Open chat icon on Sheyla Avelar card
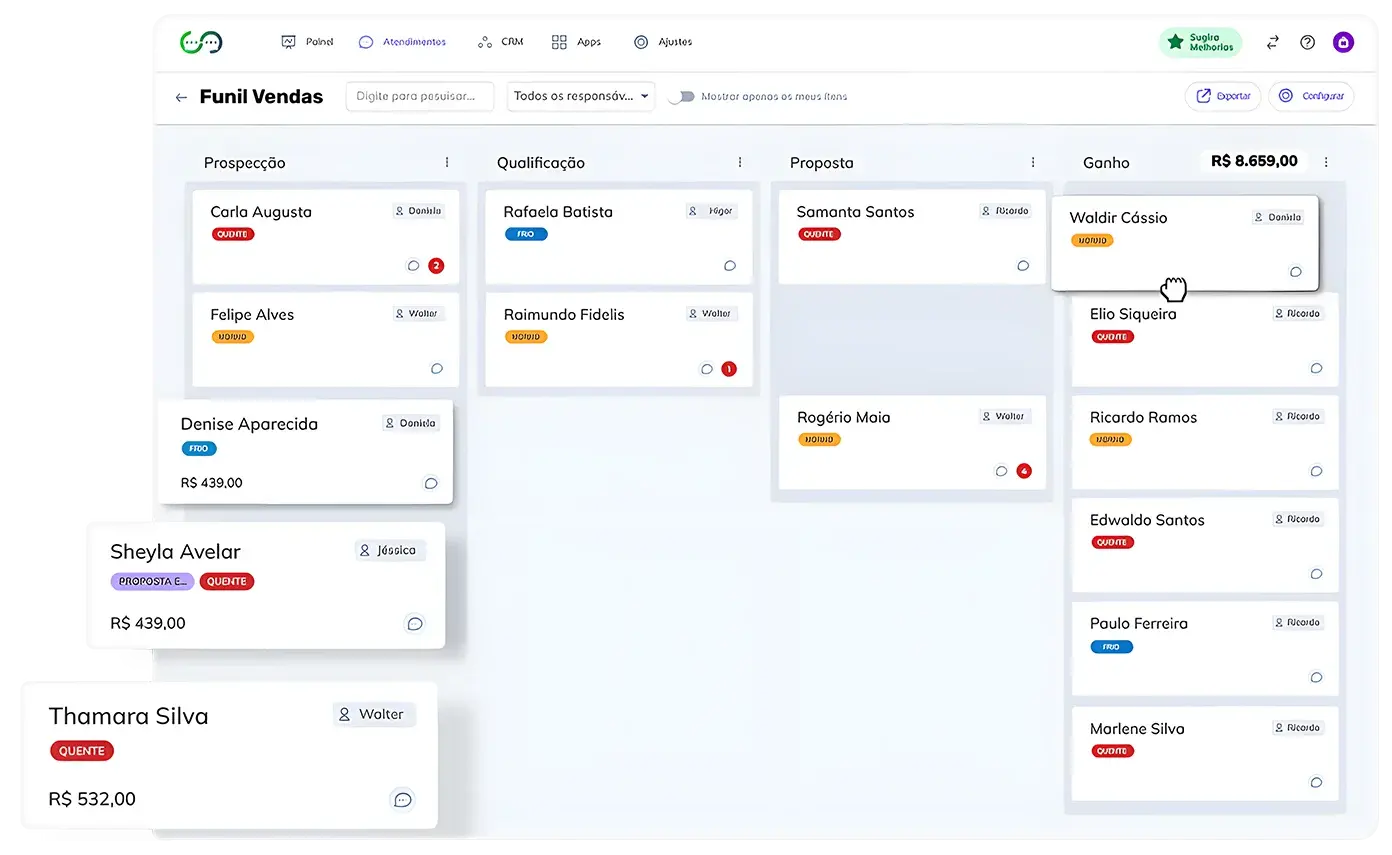 [415, 623]
